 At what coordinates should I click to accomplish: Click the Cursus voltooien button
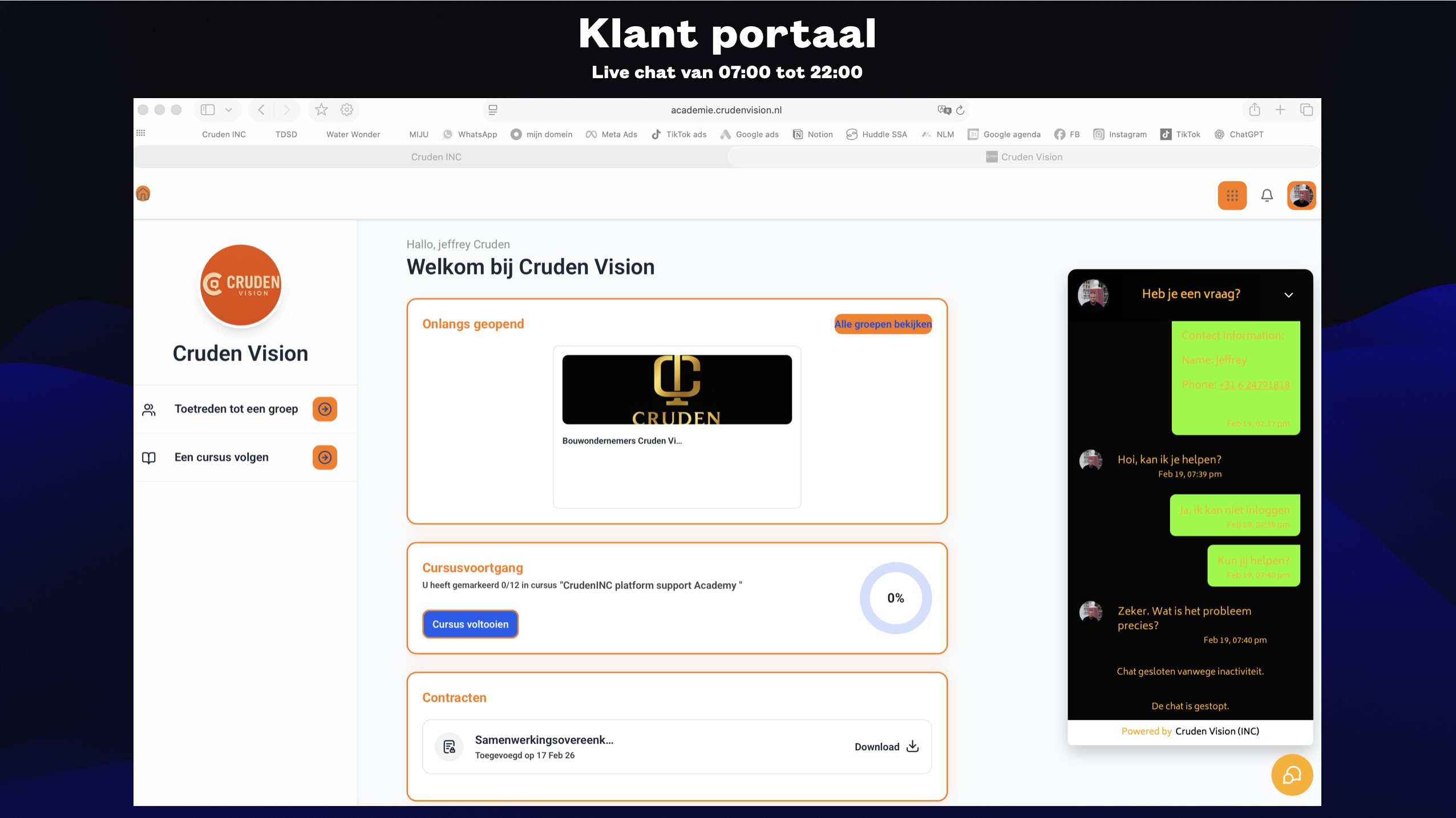pyautogui.click(x=470, y=624)
